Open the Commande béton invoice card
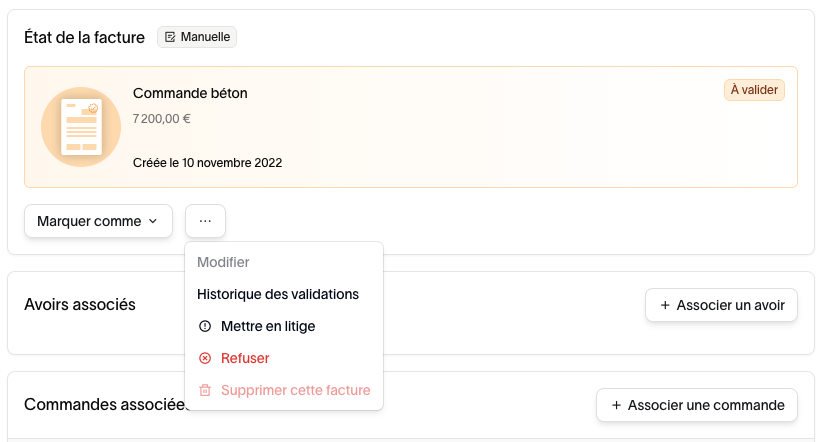The width and height of the screenshot is (826, 442). click(411, 127)
